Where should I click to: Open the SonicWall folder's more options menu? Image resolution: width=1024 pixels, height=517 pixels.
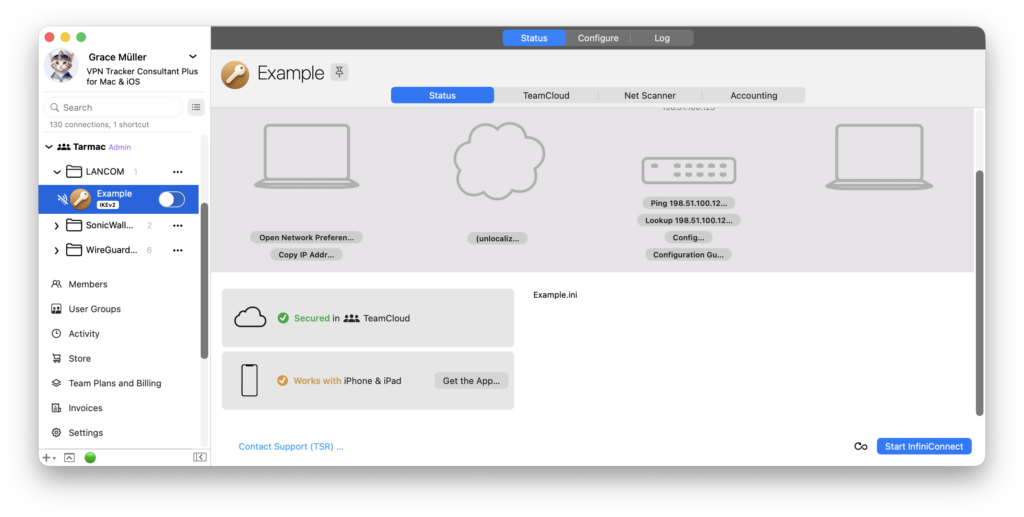[x=178, y=226]
